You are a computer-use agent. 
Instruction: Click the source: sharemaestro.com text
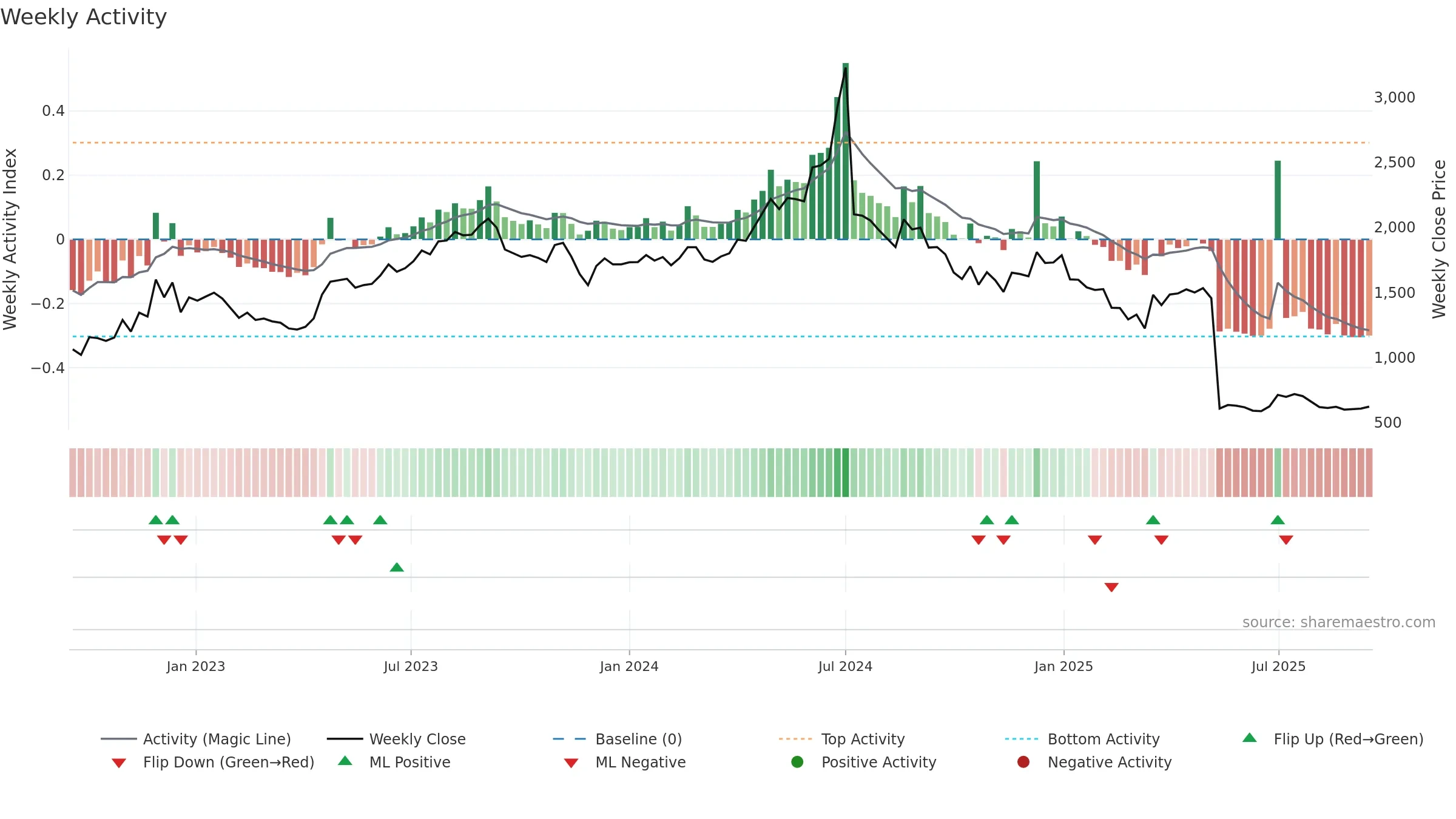1339,622
